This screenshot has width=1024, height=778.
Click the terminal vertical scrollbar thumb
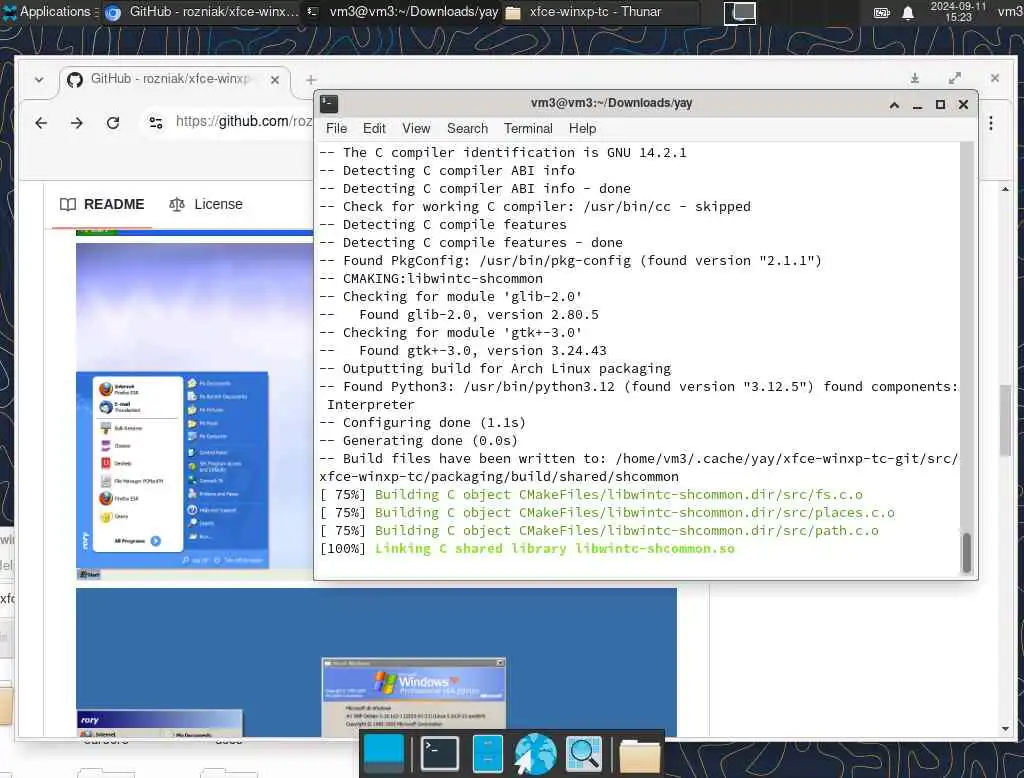coord(967,553)
